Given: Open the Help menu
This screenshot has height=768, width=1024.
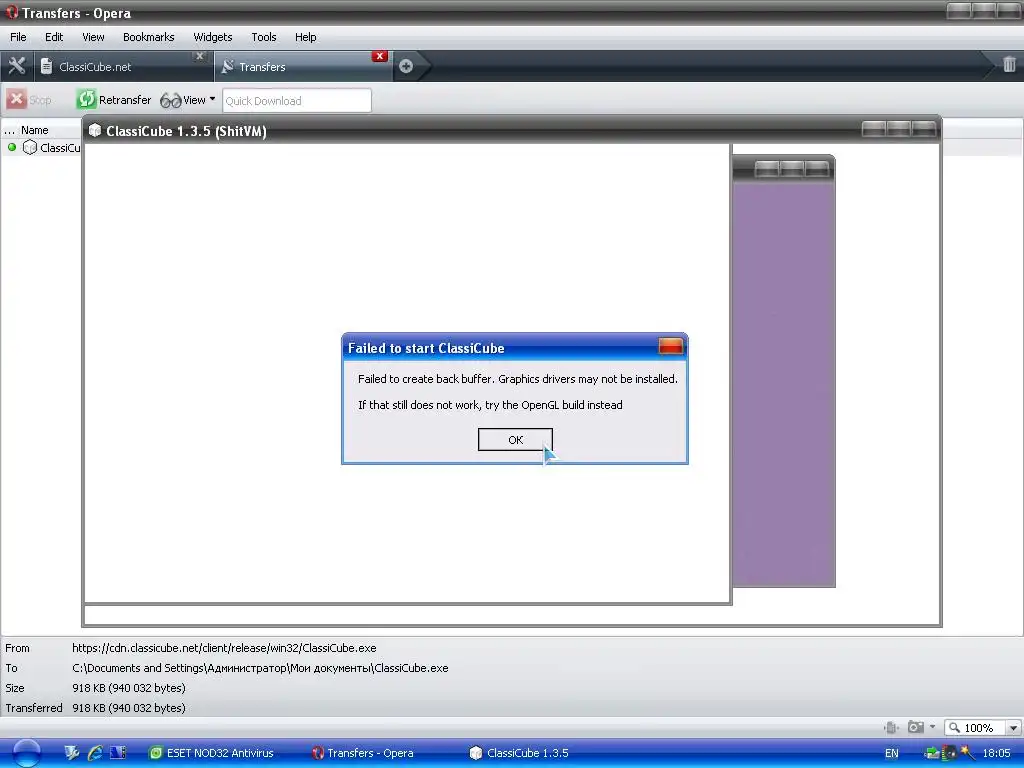Looking at the screenshot, I should coord(306,37).
